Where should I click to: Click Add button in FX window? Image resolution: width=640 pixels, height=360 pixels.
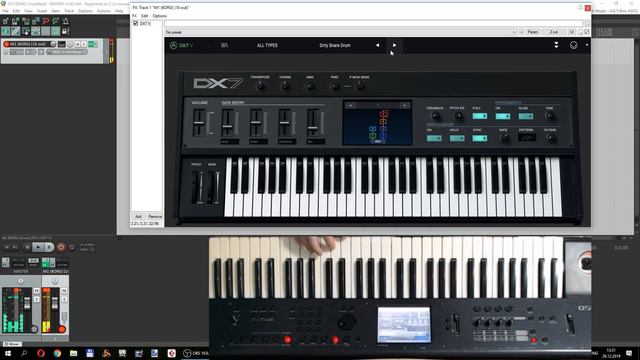pos(138,216)
